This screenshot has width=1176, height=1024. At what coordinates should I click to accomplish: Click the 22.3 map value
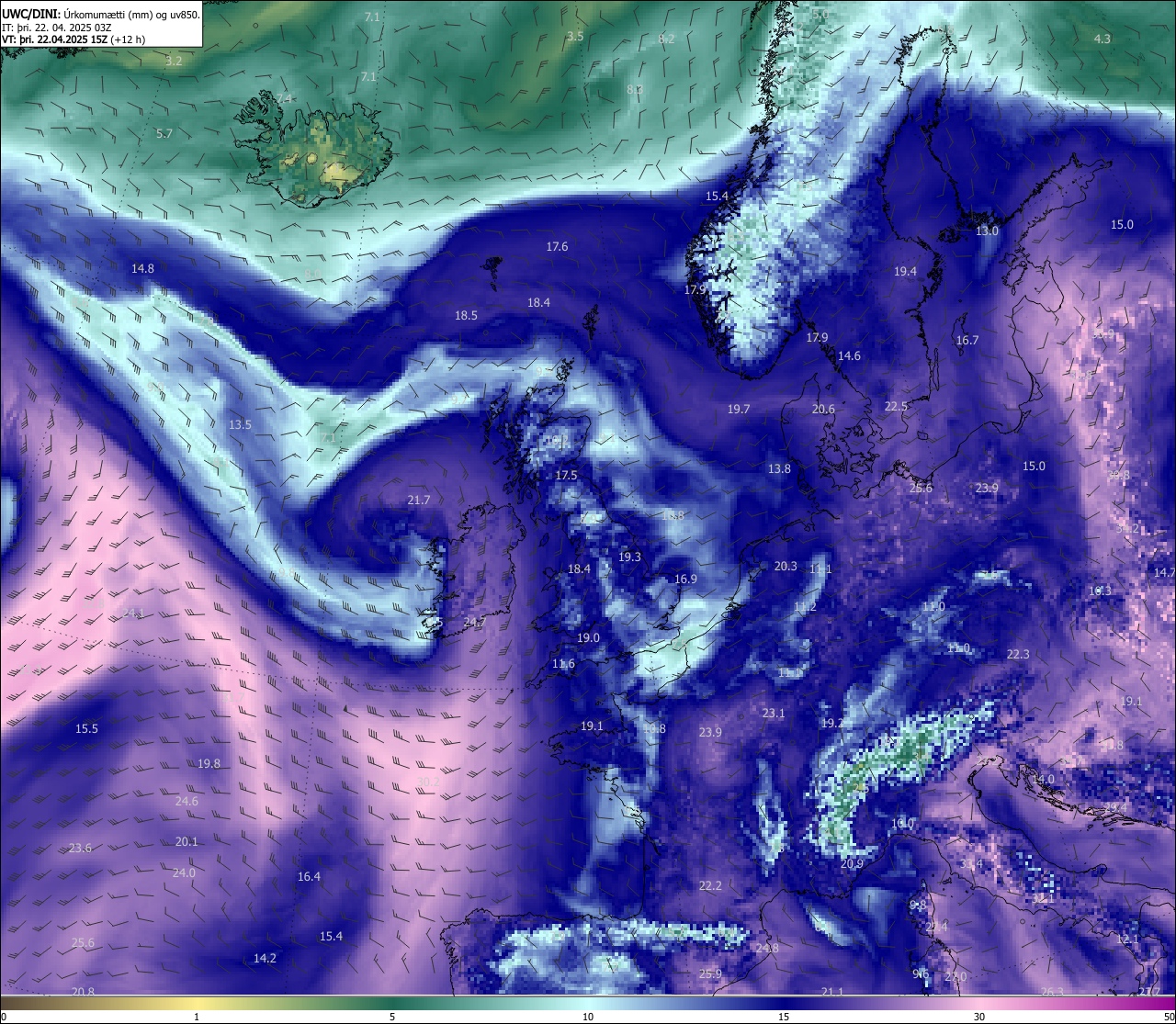click(1018, 654)
